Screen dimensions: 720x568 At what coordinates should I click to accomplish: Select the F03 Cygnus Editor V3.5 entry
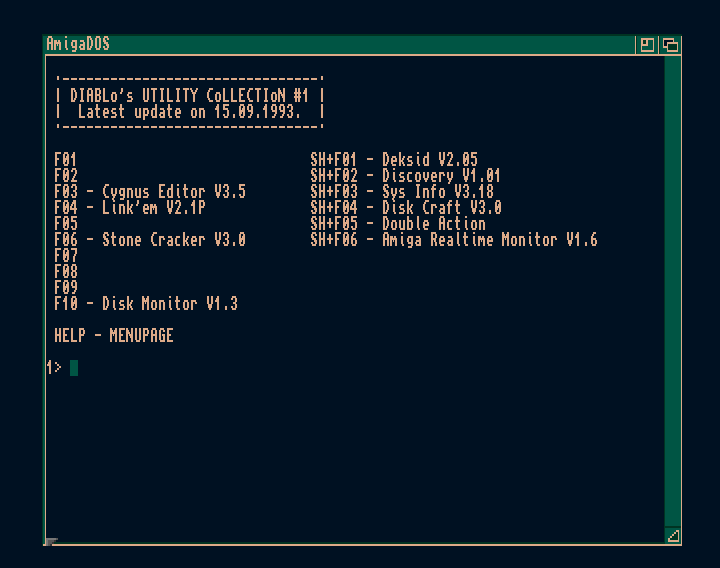click(x=150, y=191)
